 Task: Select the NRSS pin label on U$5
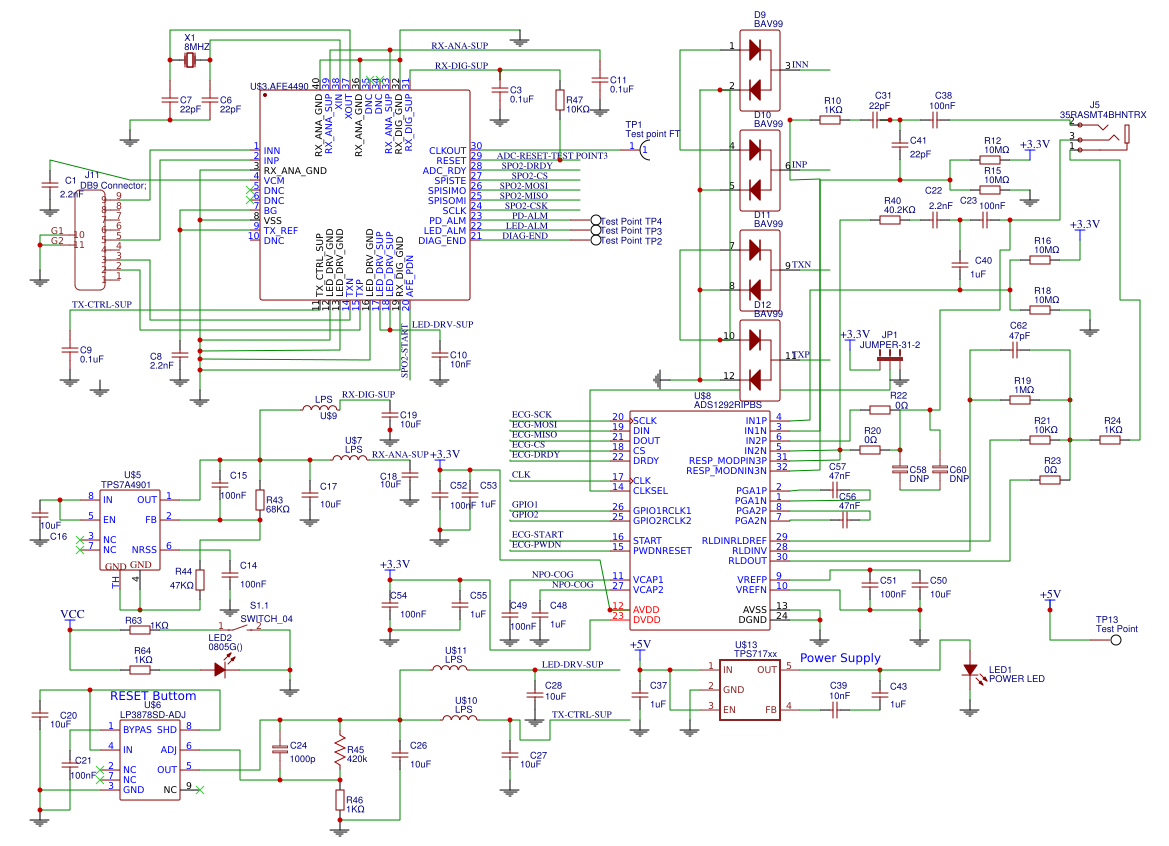tap(144, 549)
